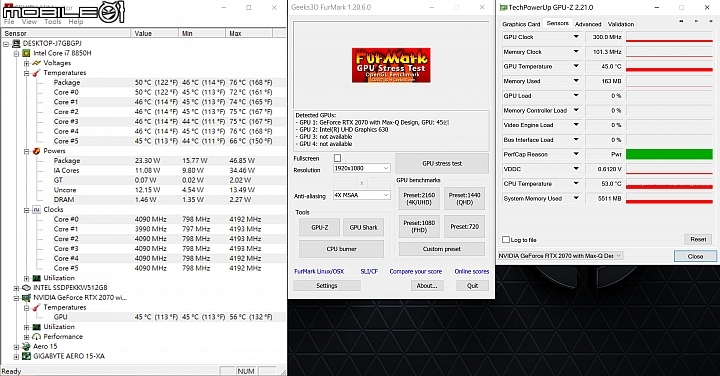Viewport: 720px width, 376px height.
Task: Switch to the Advanced tab in GPU-Z
Action: [588, 24]
